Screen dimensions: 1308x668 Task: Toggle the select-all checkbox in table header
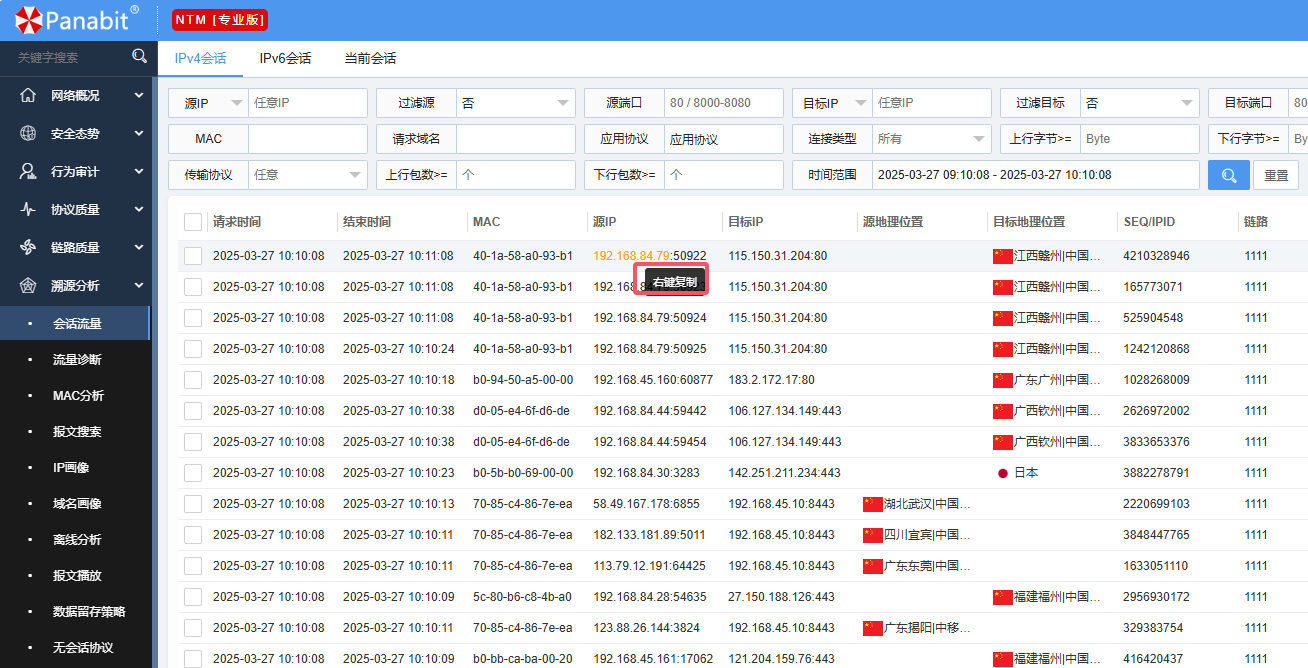pyautogui.click(x=193, y=222)
